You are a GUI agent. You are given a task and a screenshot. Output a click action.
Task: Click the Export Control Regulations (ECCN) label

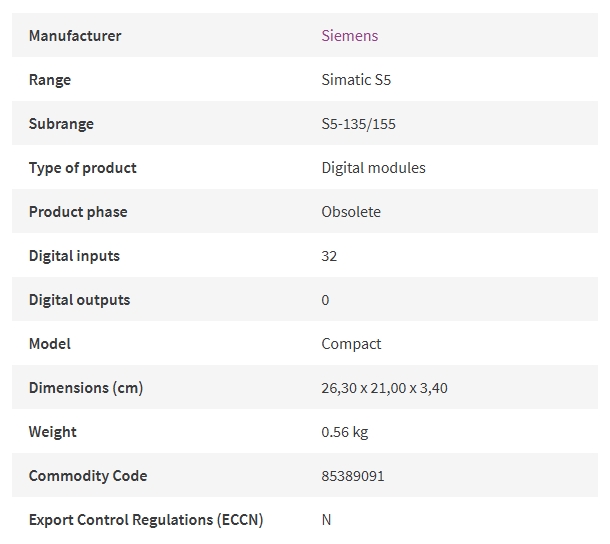pos(146,519)
